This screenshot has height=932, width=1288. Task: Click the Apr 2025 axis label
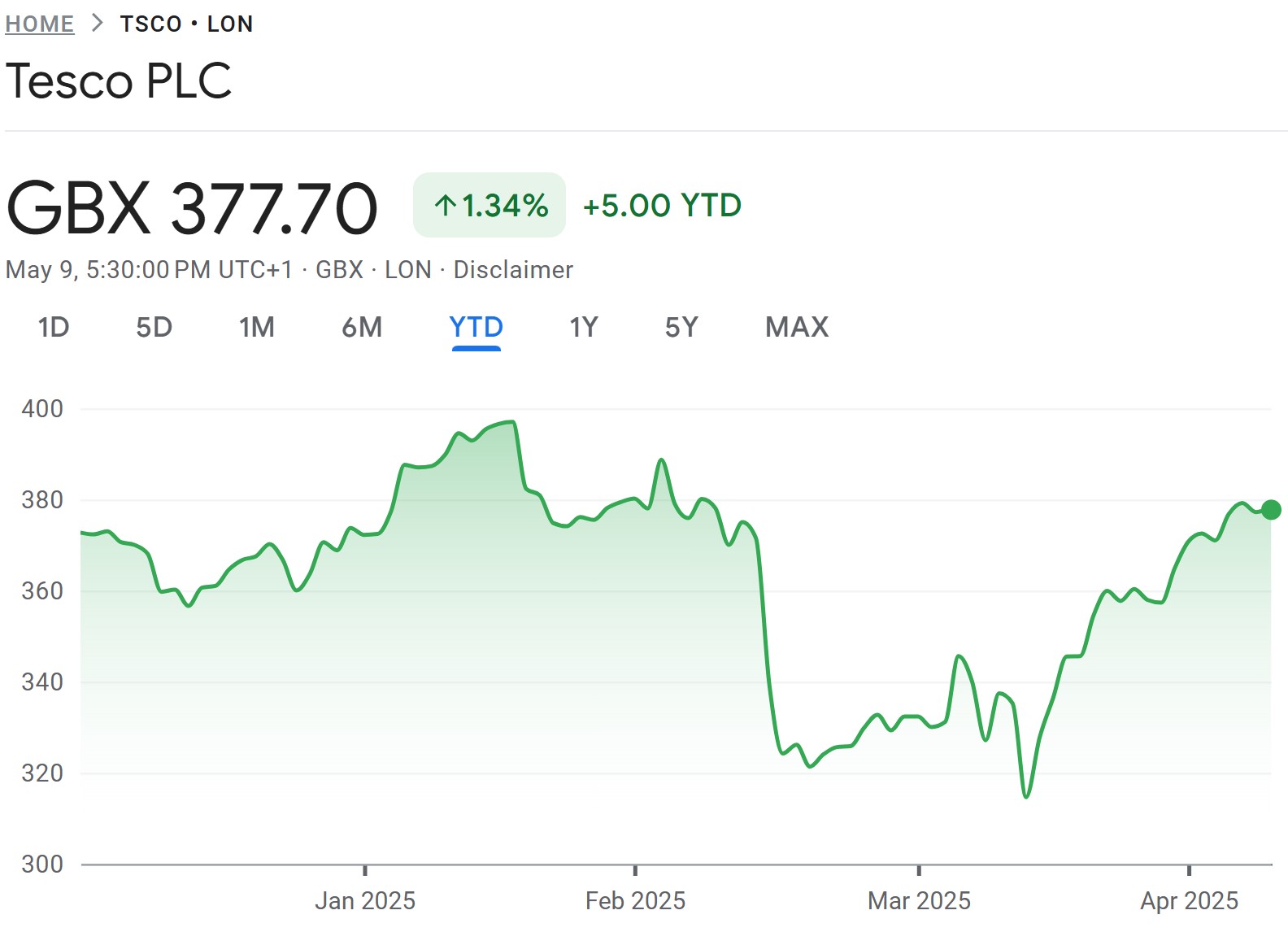[1189, 901]
